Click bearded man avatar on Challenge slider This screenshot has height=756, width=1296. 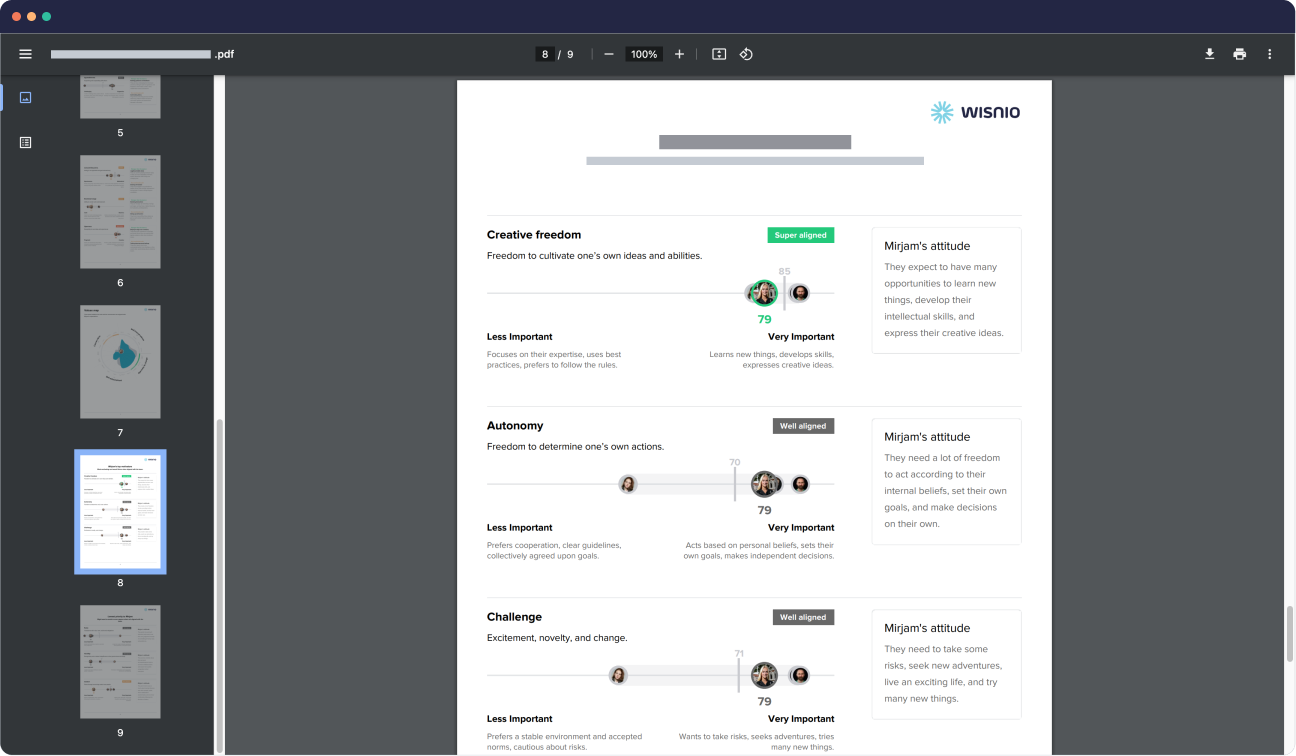tap(799, 675)
